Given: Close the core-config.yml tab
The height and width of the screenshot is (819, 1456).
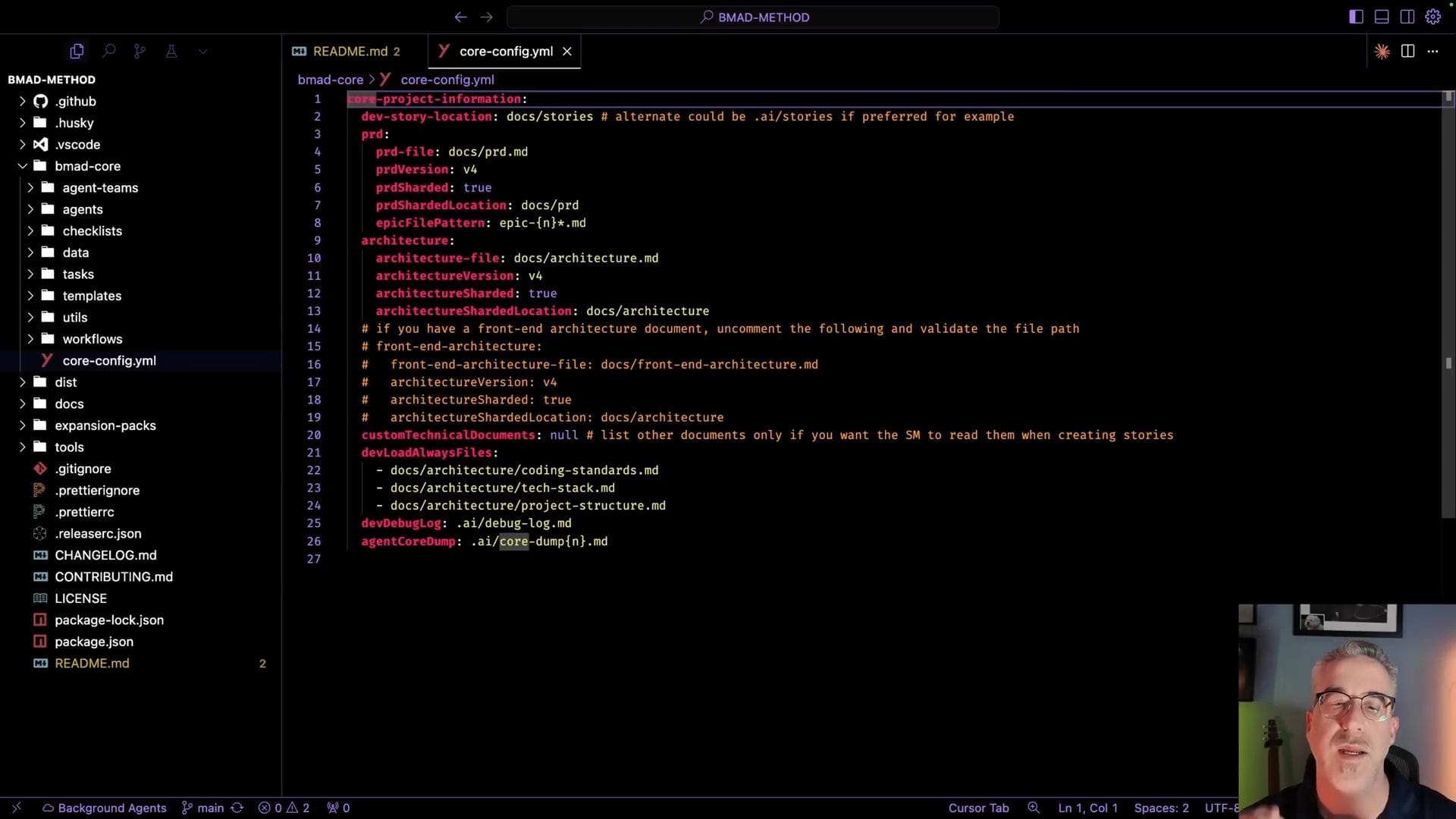Looking at the screenshot, I should point(566,52).
